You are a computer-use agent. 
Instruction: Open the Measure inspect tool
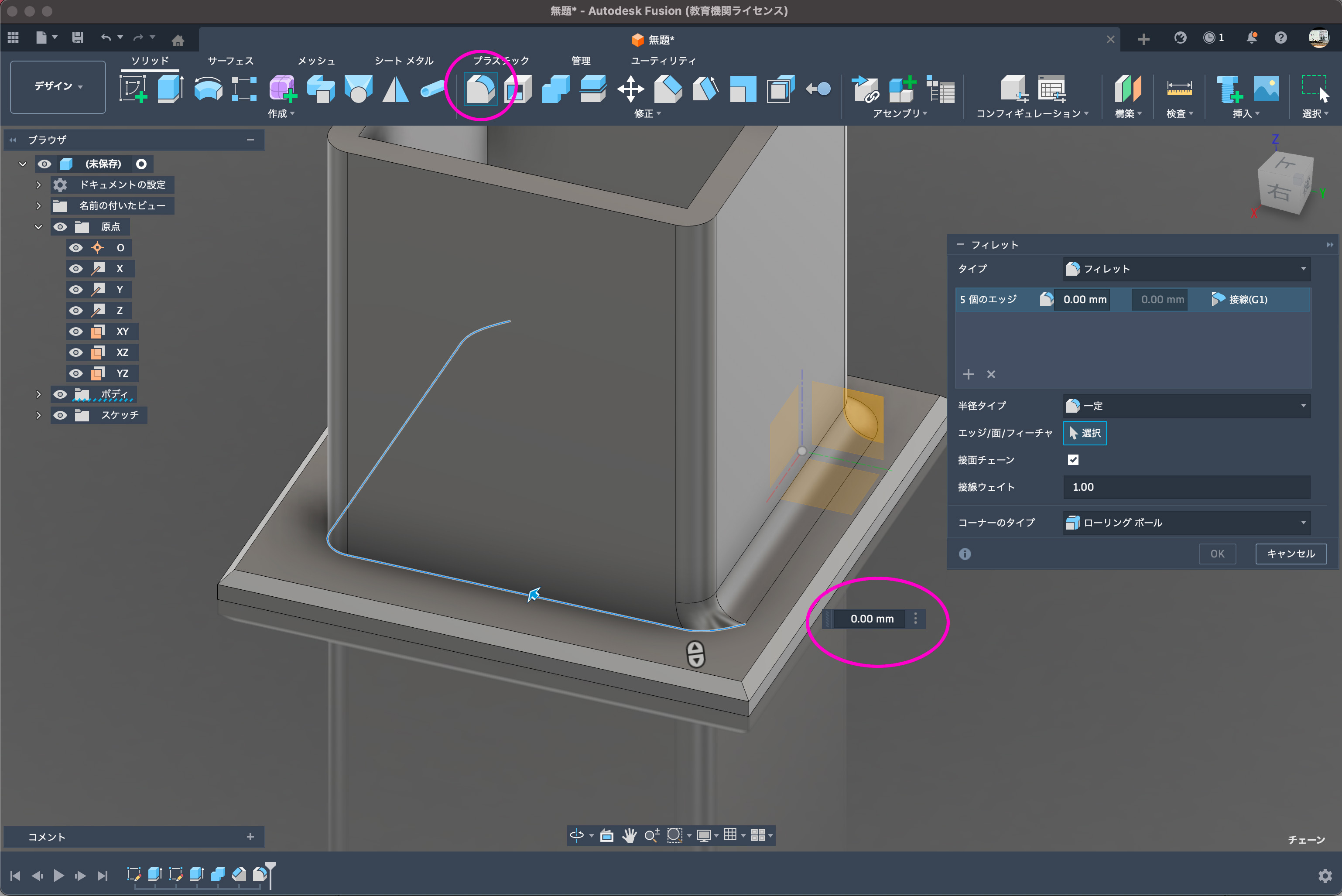pos(1179,89)
